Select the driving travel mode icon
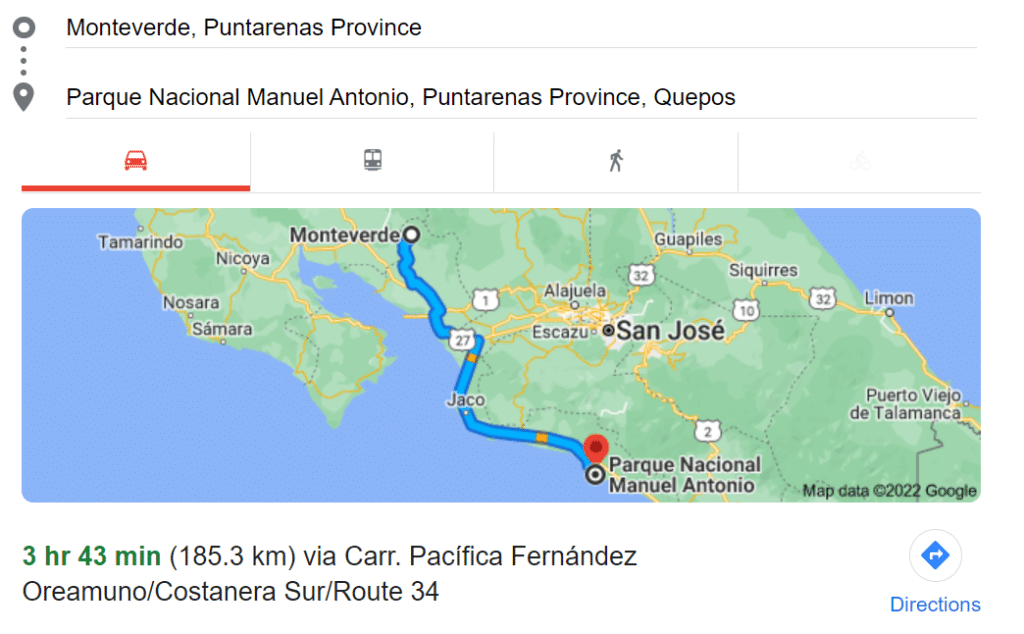This screenshot has height=634, width=1024. (135, 159)
